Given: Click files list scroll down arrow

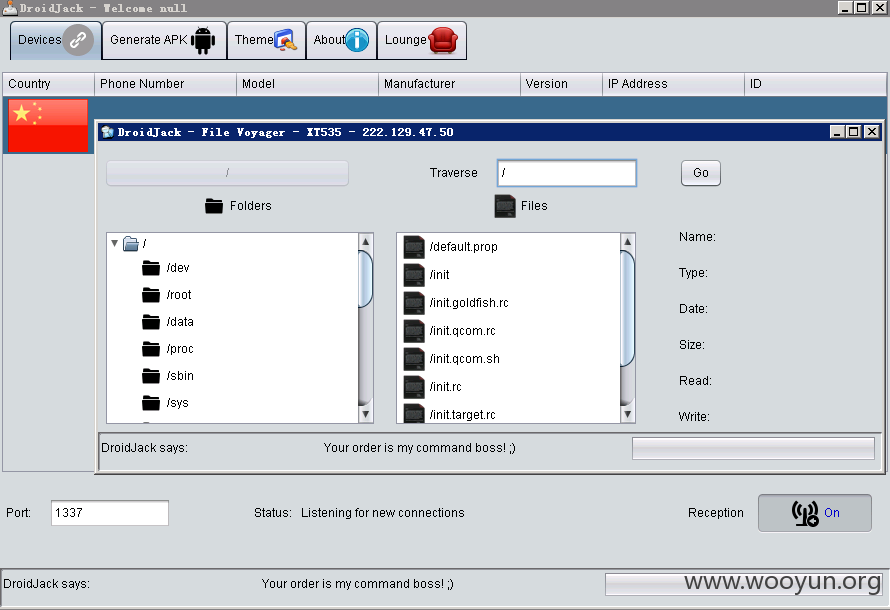Looking at the screenshot, I should coord(628,414).
